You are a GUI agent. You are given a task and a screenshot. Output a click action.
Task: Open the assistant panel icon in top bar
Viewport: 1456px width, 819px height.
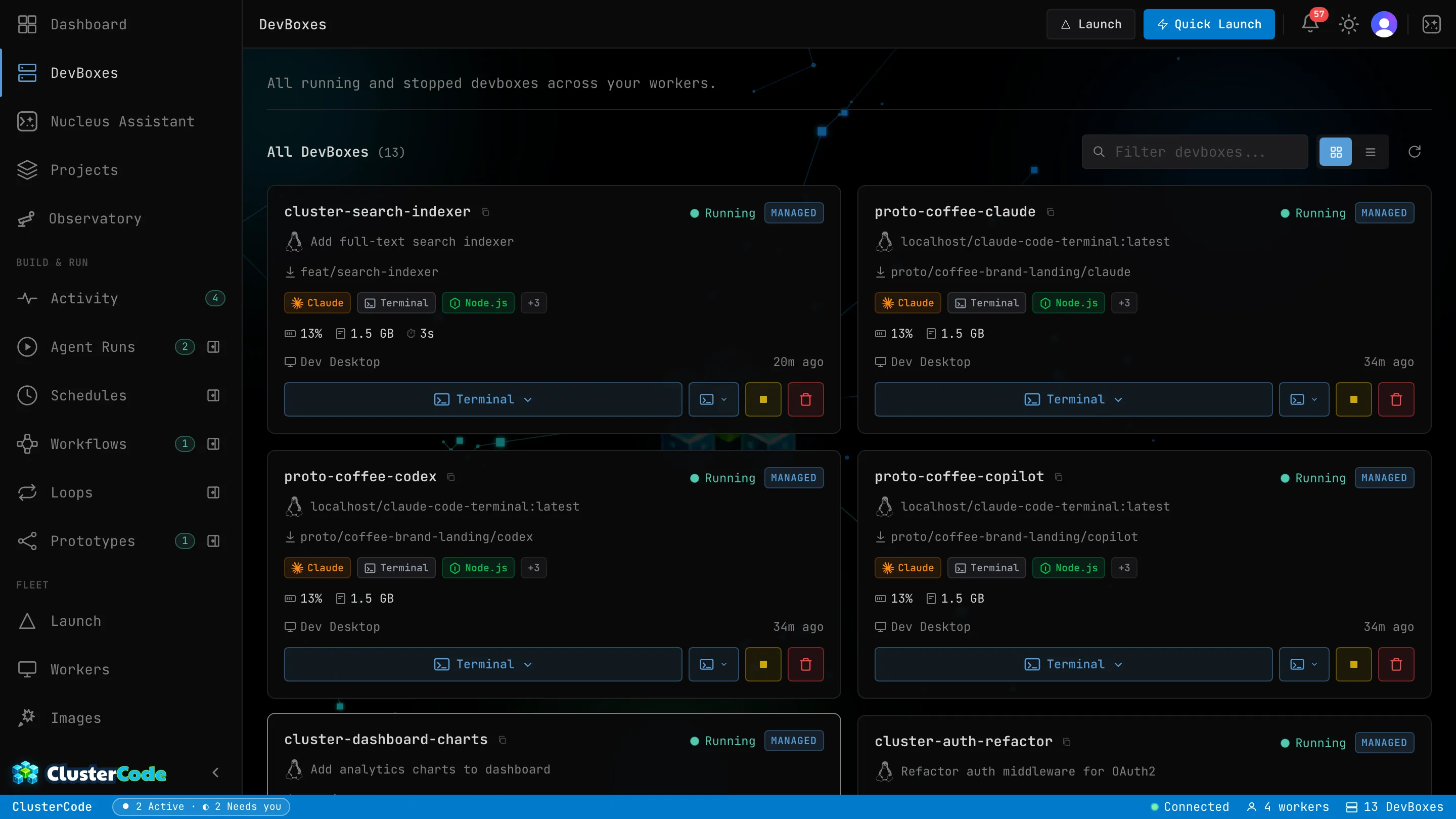(1432, 24)
